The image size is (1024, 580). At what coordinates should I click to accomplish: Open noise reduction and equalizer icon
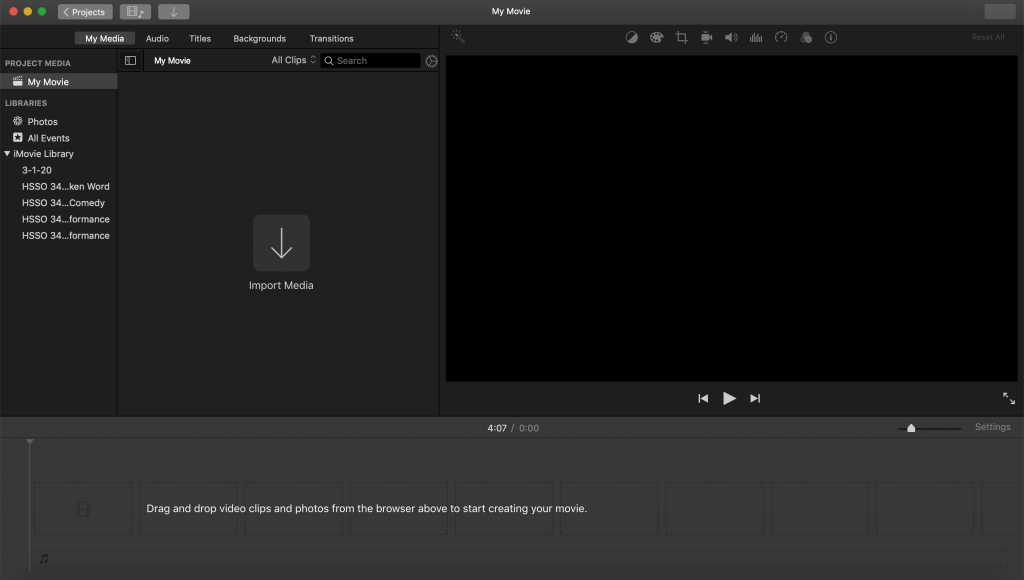(x=756, y=37)
